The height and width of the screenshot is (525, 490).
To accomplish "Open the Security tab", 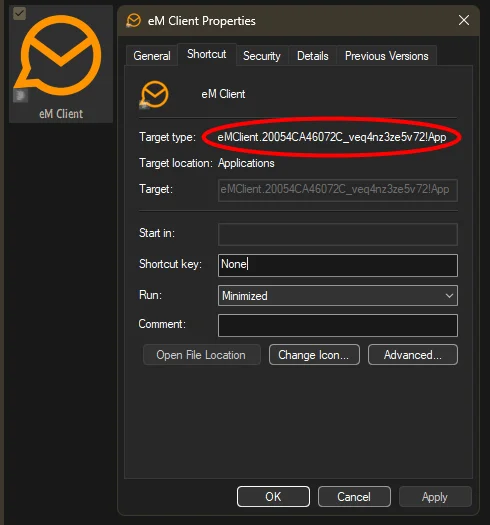I will coord(262,56).
